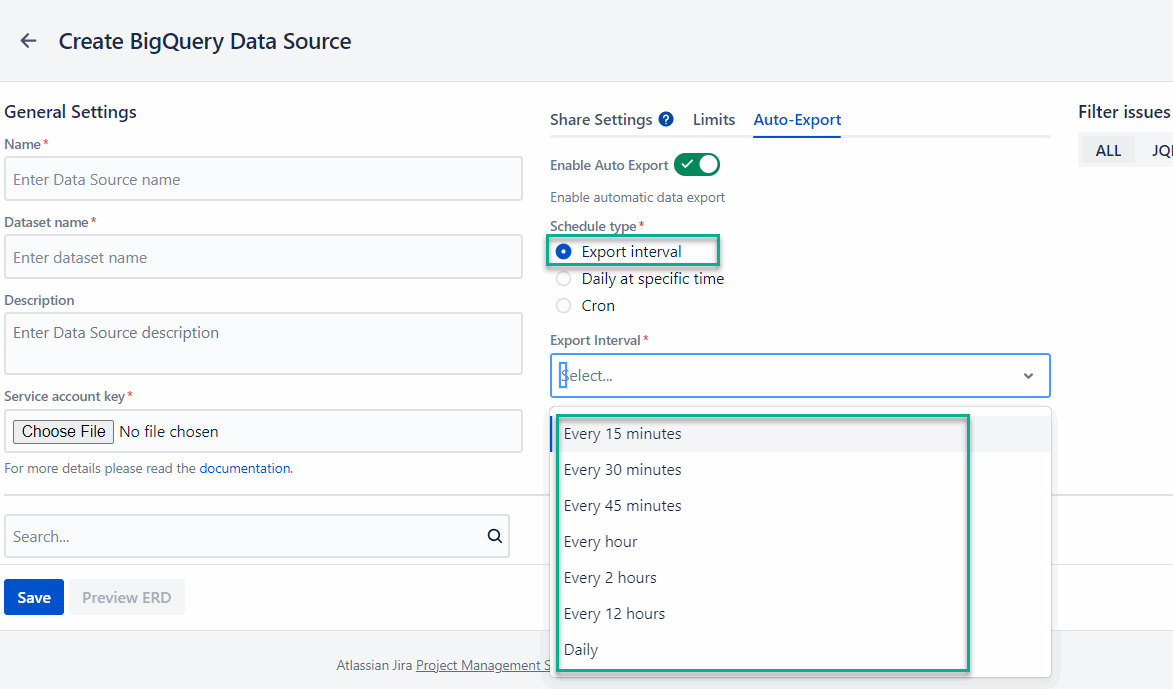Switch to the Limits tab
This screenshot has height=689, width=1173.
point(714,120)
